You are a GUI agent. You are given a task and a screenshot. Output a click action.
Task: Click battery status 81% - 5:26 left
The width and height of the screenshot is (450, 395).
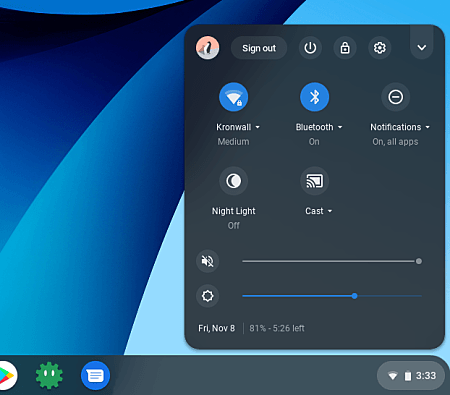pyautogui.click(x=277, y=328)
